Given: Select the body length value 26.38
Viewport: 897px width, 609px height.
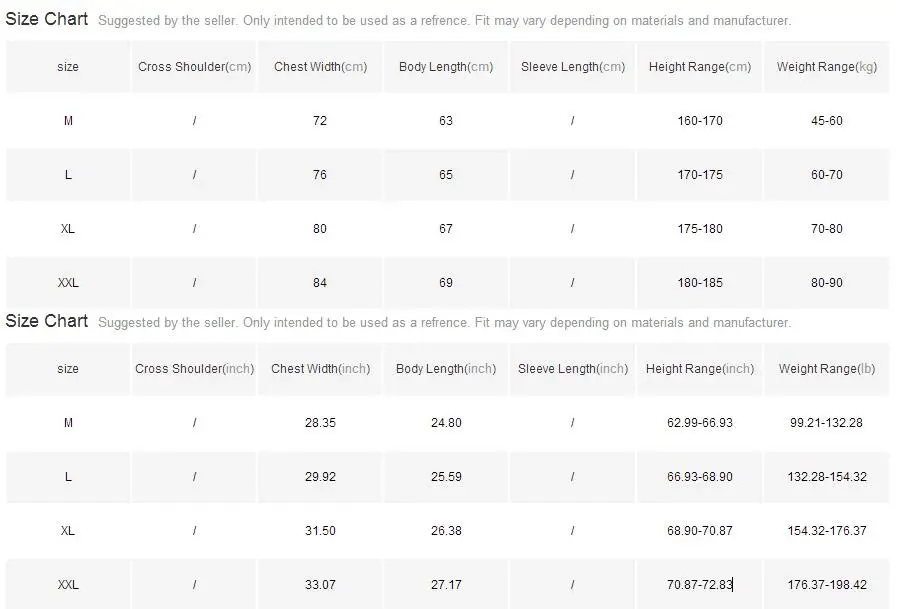Looking at the screenshot, I should coord(446,531).
